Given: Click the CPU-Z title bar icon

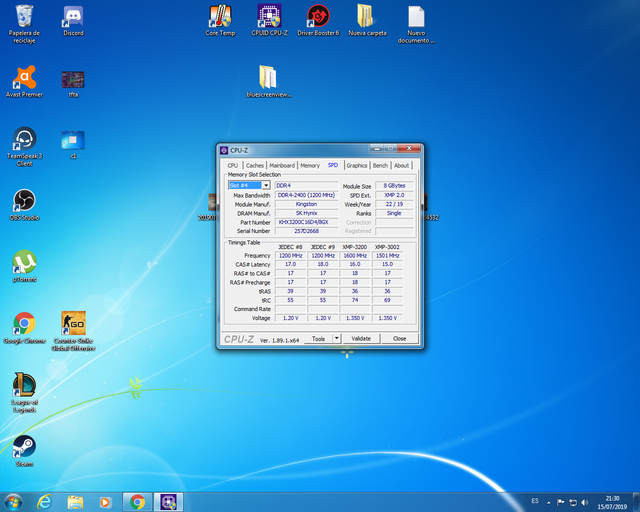Looking at the screenshot, I should (224, 150).
